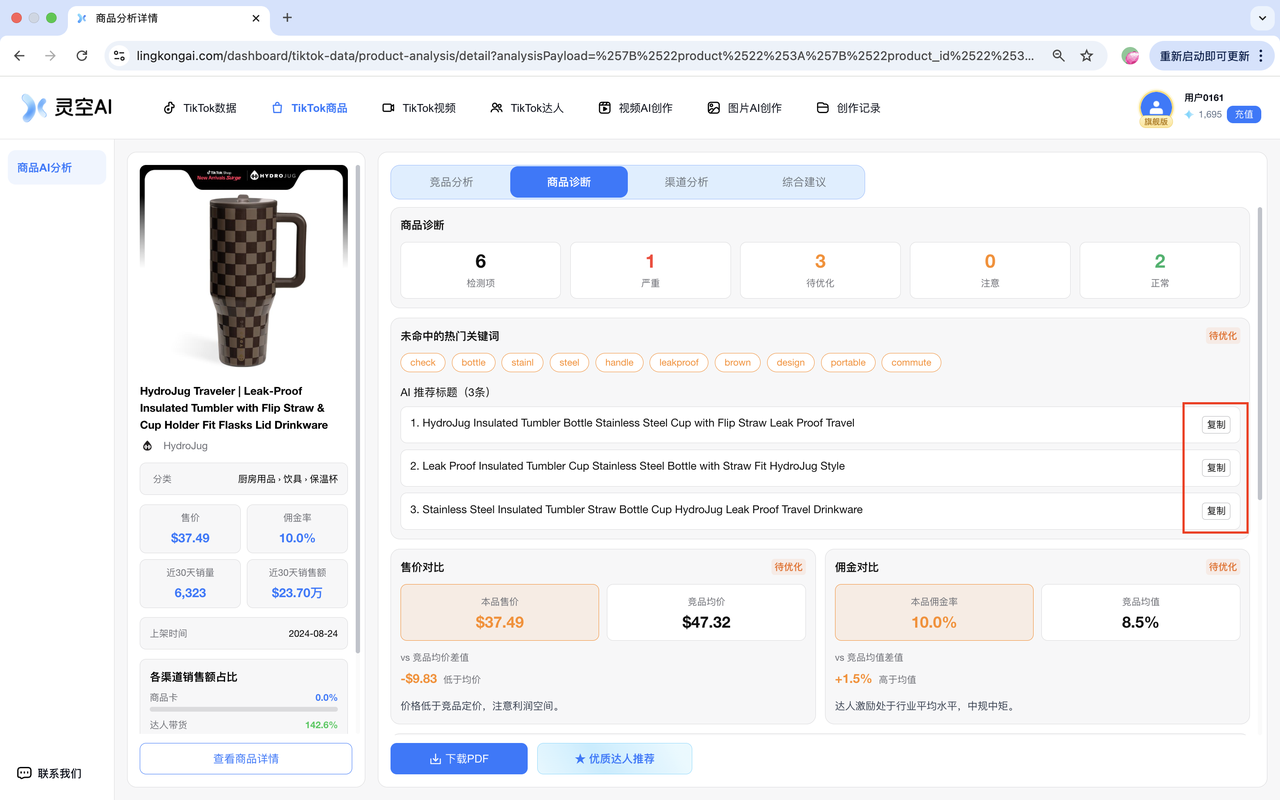
Task: Click the 灵空AI logo
Action: (x=66, y=107)
